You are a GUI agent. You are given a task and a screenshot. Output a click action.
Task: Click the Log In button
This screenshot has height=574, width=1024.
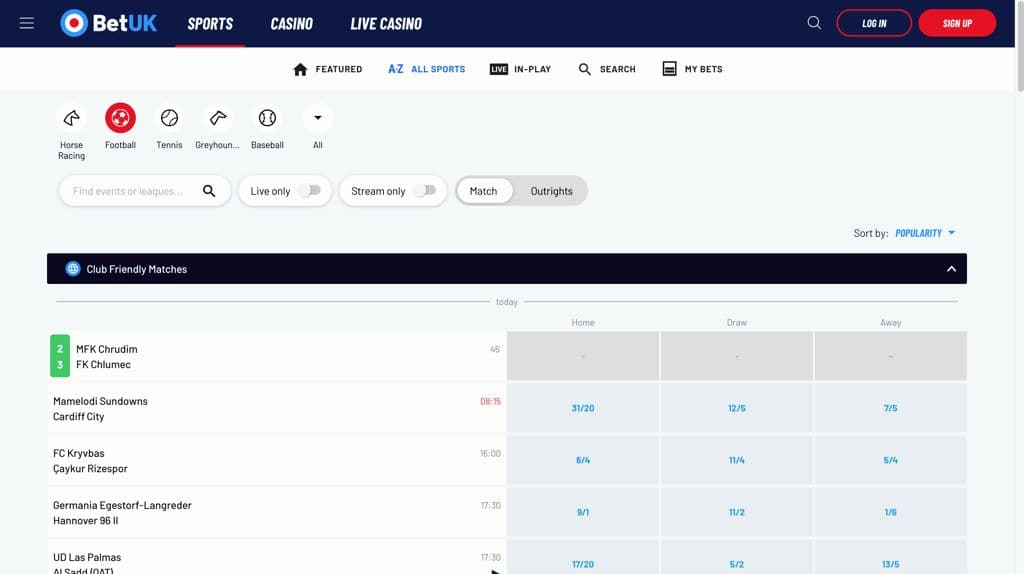(874, 24)
